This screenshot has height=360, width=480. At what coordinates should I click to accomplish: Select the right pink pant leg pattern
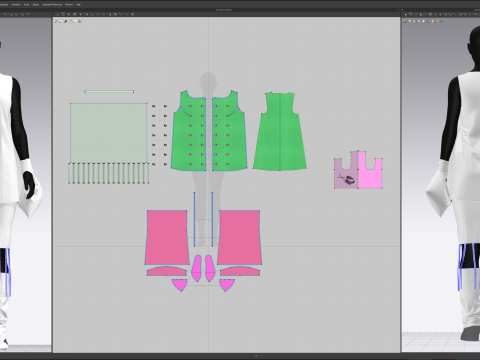pyautogui.click(x=239, y=237)
